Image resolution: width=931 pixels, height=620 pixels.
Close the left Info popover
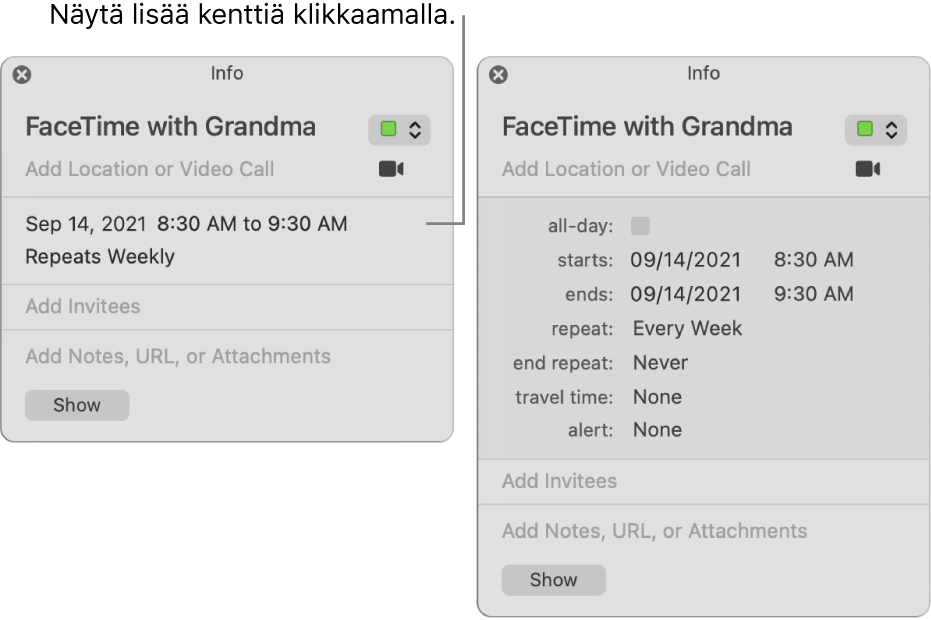click(x=22, y=75)
